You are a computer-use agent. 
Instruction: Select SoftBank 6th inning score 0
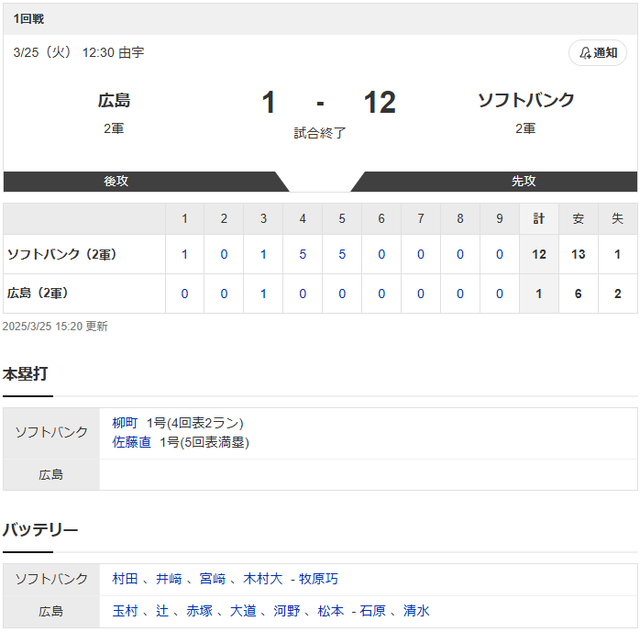click(381, 254)
